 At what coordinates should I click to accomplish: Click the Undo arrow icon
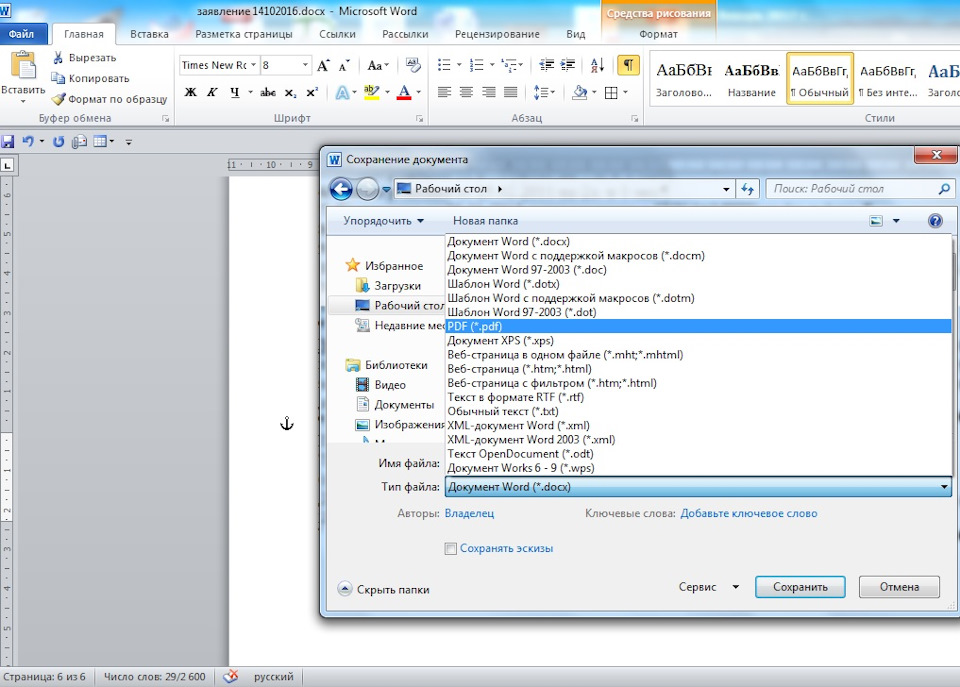(x=28, y=141)
